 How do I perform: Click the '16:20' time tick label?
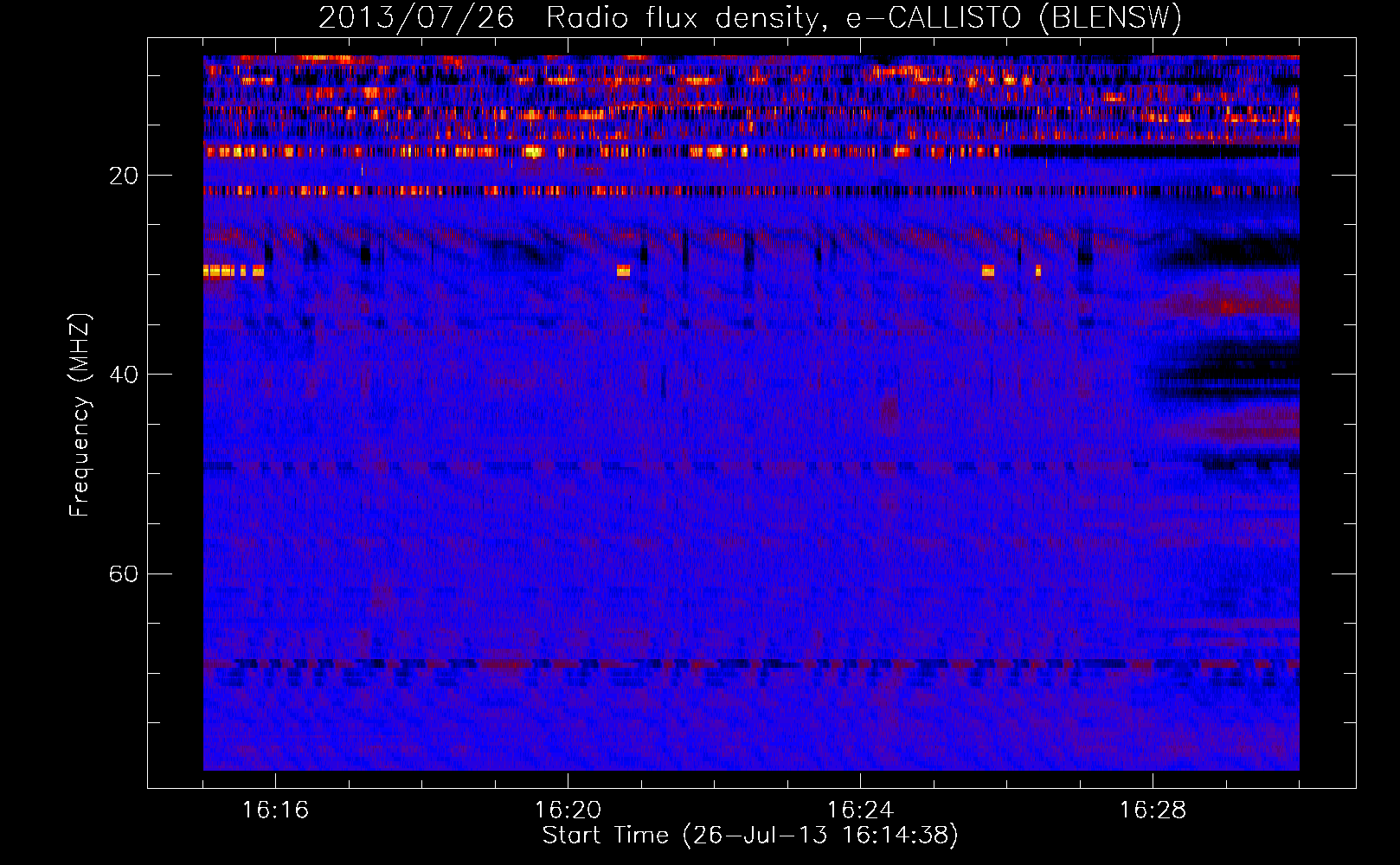pos(568,810)
